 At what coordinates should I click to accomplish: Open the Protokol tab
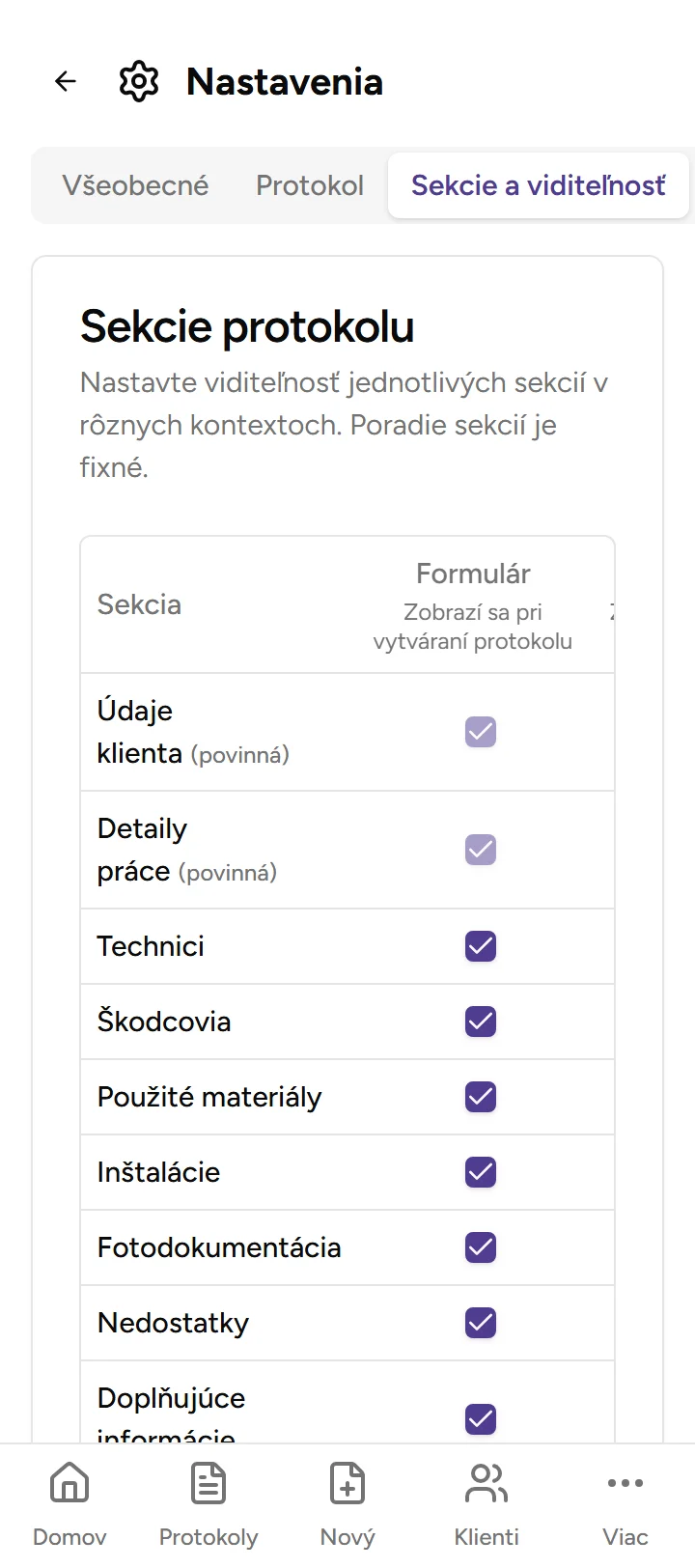pos(310,185)
